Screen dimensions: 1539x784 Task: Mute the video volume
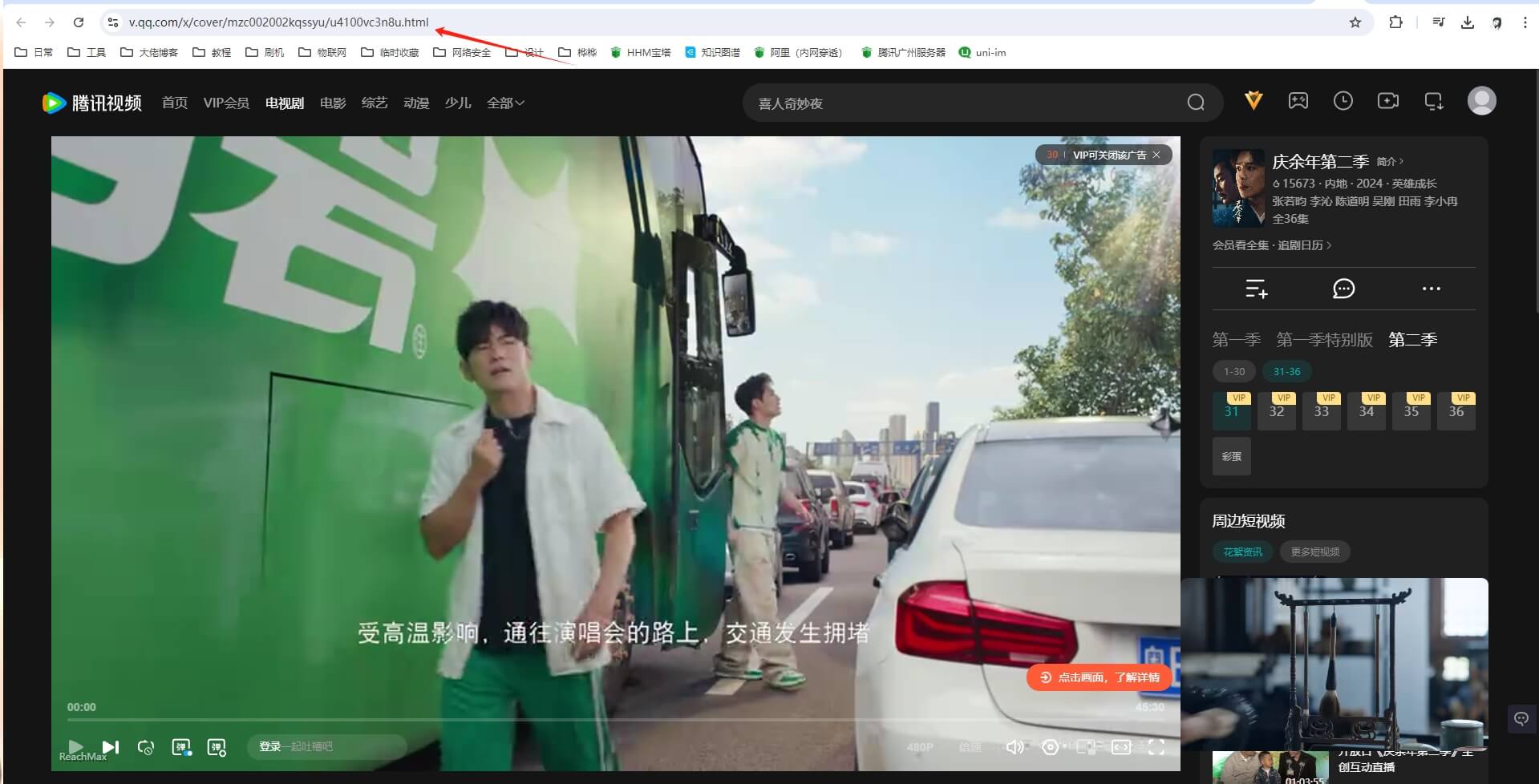1015,747
